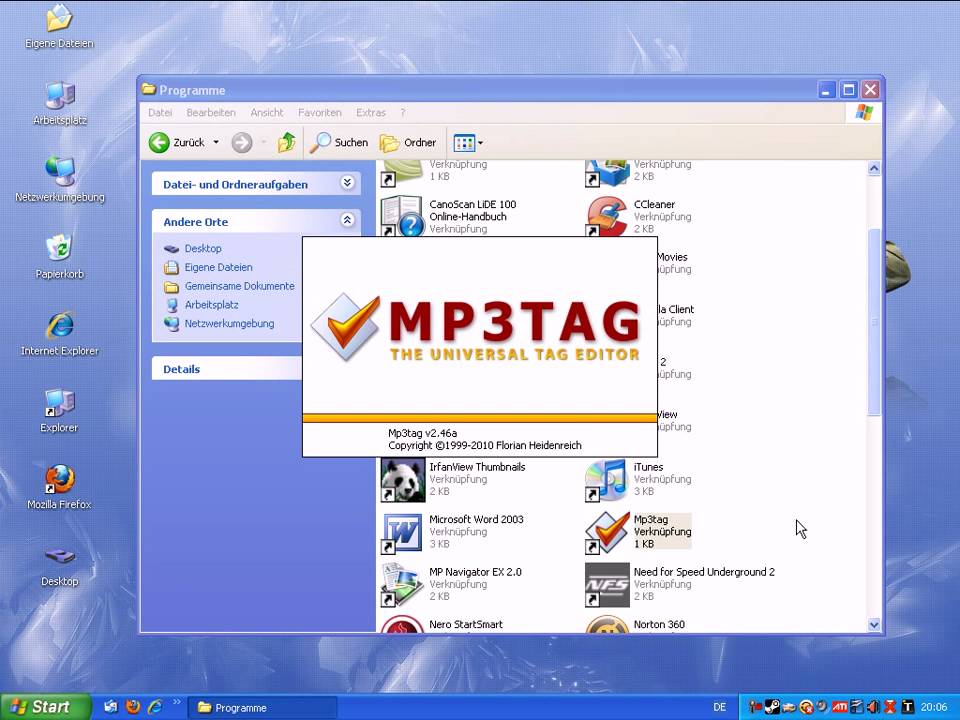The image size is (960, 720).
Task: Go to Eigene Dateien link
Action: click(218, 268)
